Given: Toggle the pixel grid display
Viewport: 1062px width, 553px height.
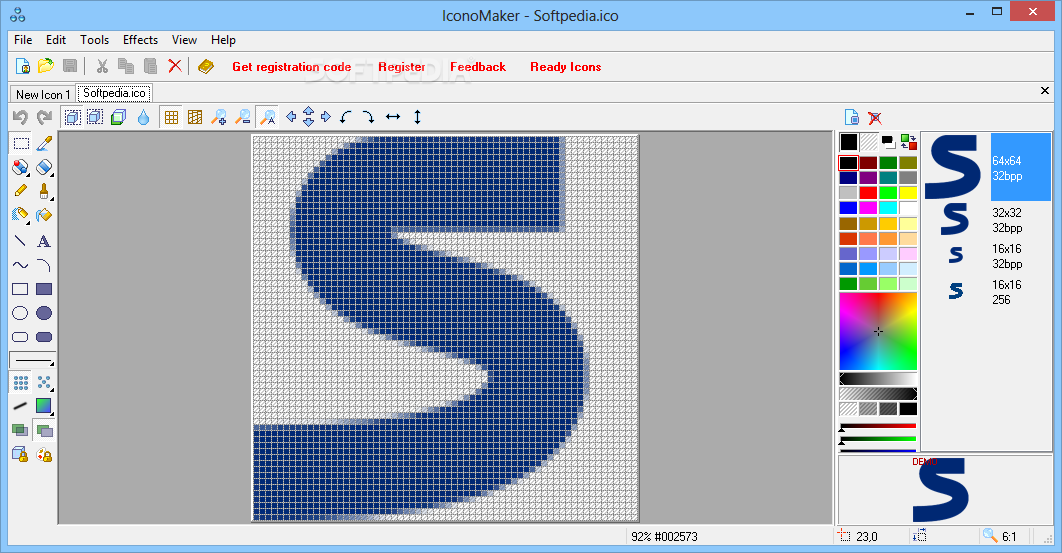Looking at the screenshot, I should point(171,117).
